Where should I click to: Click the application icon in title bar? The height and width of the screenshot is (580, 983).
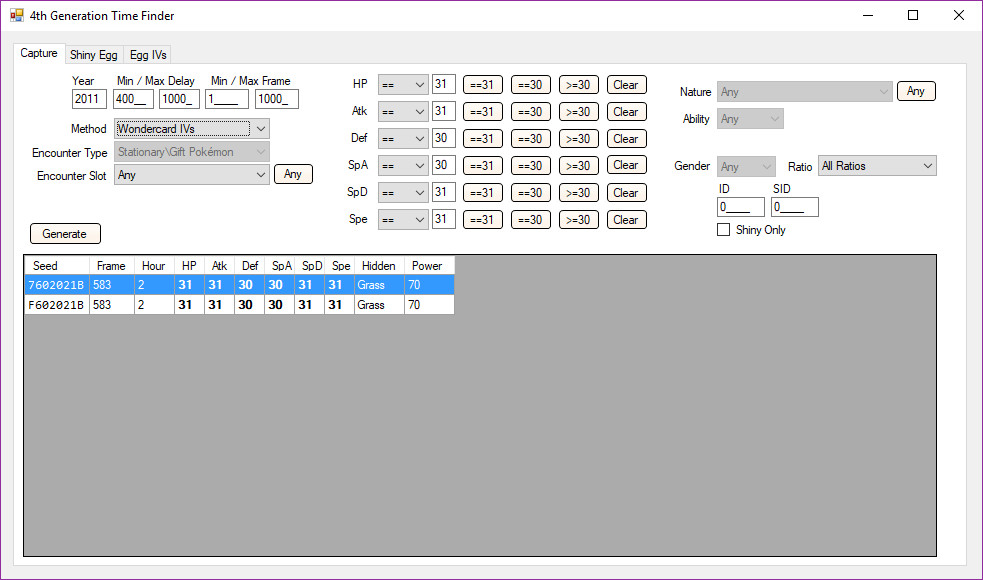coord(16,15)
